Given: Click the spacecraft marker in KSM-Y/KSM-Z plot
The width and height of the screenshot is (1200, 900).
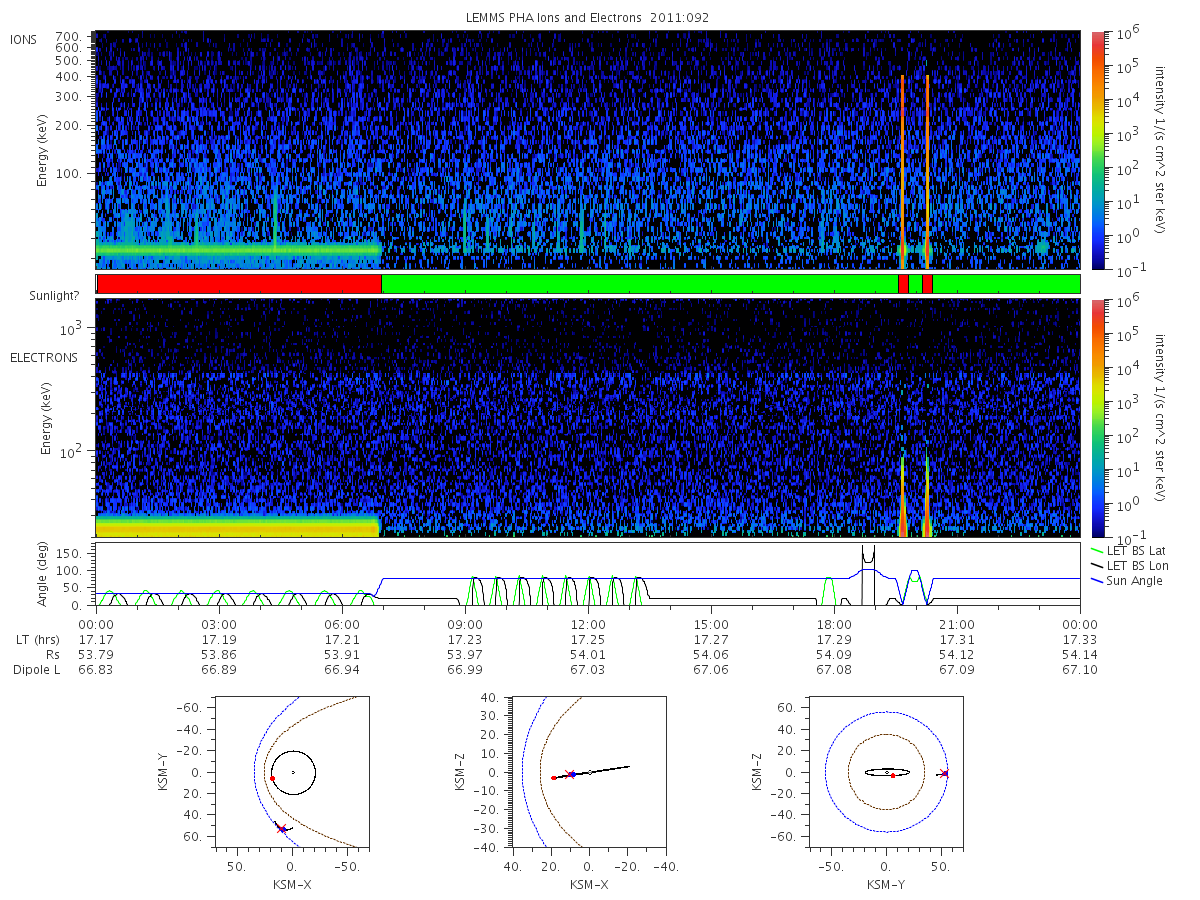Looking at the screenshot, I should click(x=944, y=773).
